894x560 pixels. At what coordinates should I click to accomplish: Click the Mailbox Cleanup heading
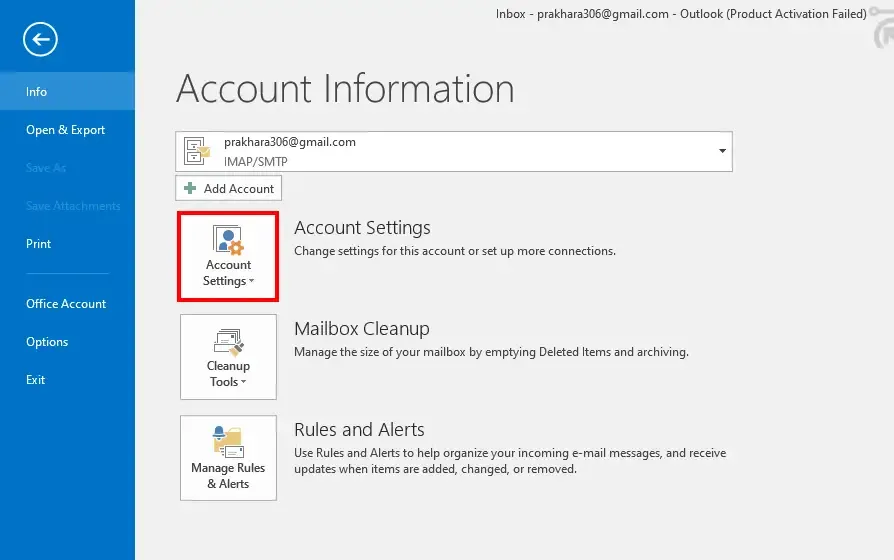tap(361, 329)
